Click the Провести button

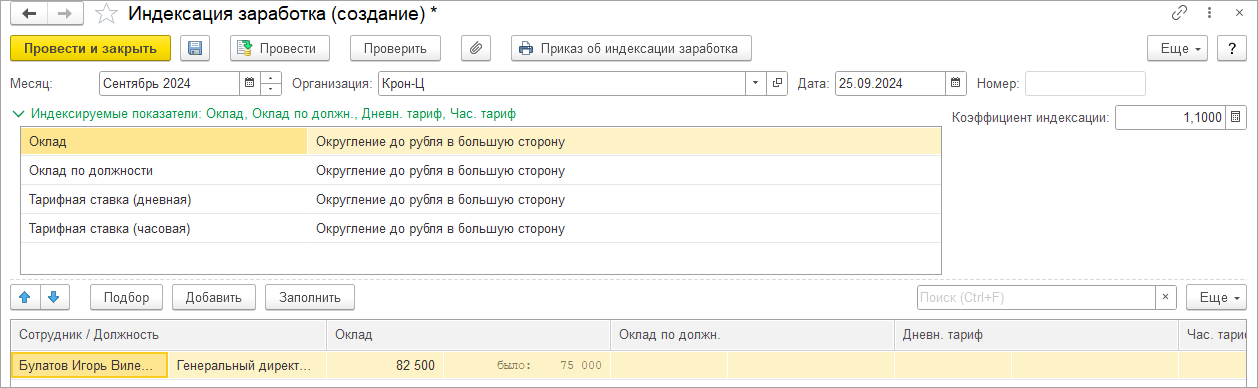click(x=280, y=48)
